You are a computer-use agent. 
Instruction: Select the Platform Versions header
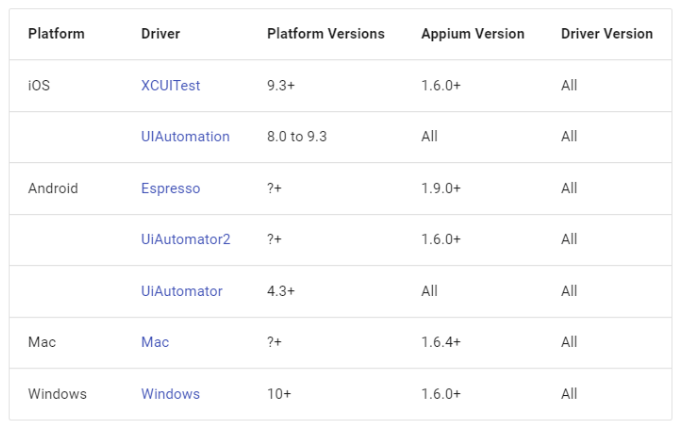pos(325,34)
